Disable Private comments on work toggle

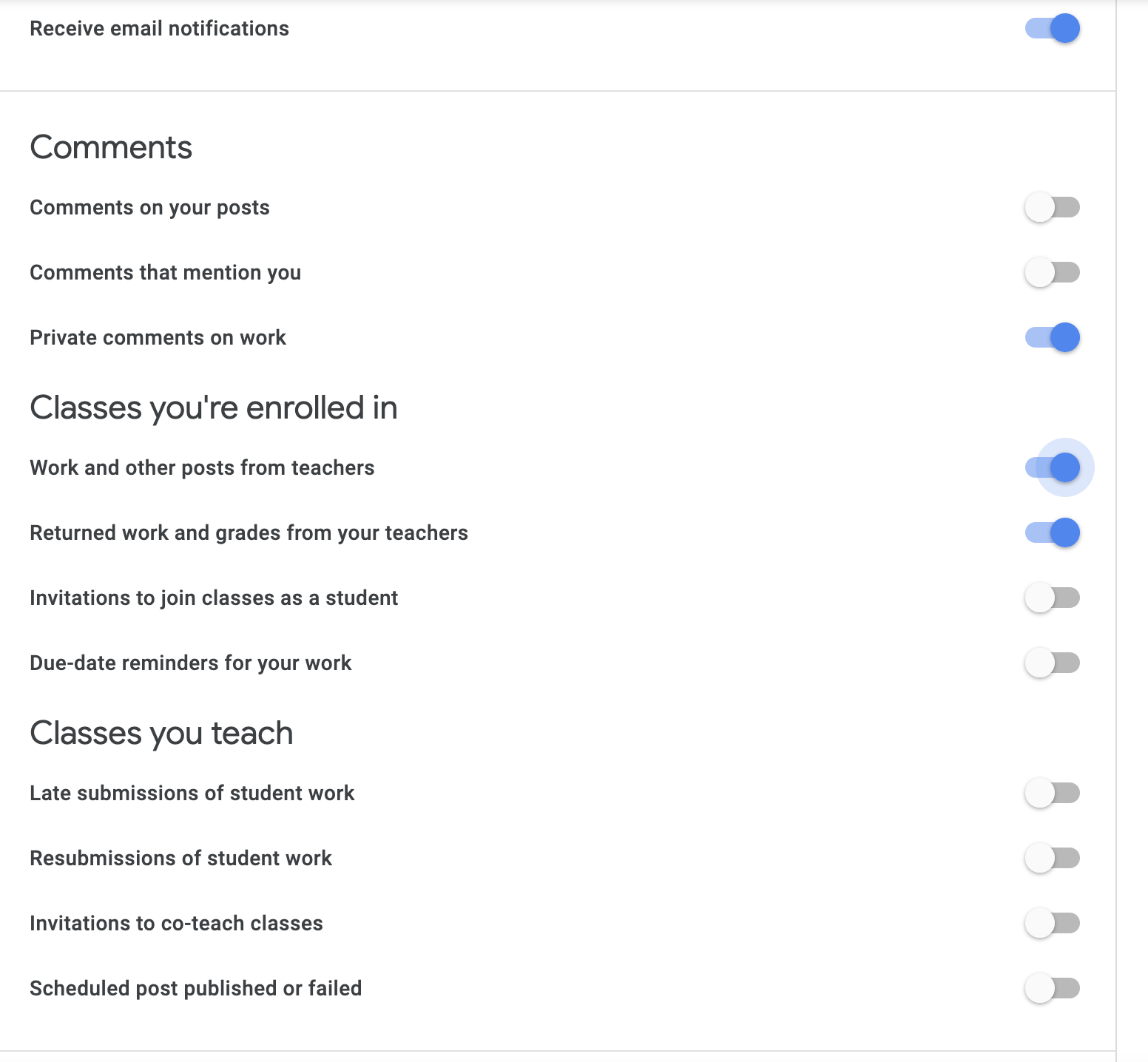coord(1052,337)
